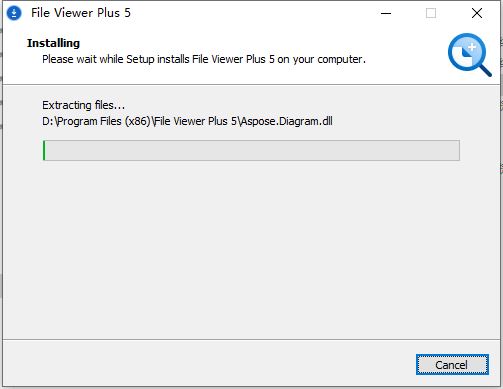The image size is (503, 389).
Task: Click the blue installer icon in title bar
Action: [x=14, y=13]
